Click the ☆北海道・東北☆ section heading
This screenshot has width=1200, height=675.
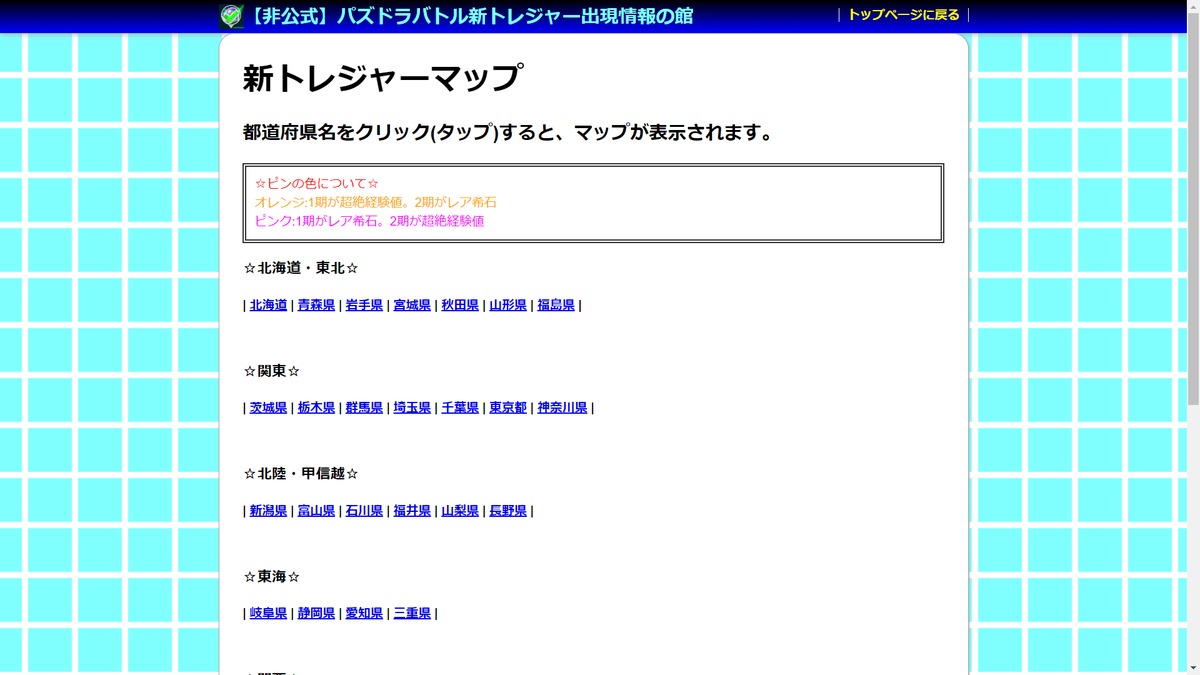click(301, 268)
